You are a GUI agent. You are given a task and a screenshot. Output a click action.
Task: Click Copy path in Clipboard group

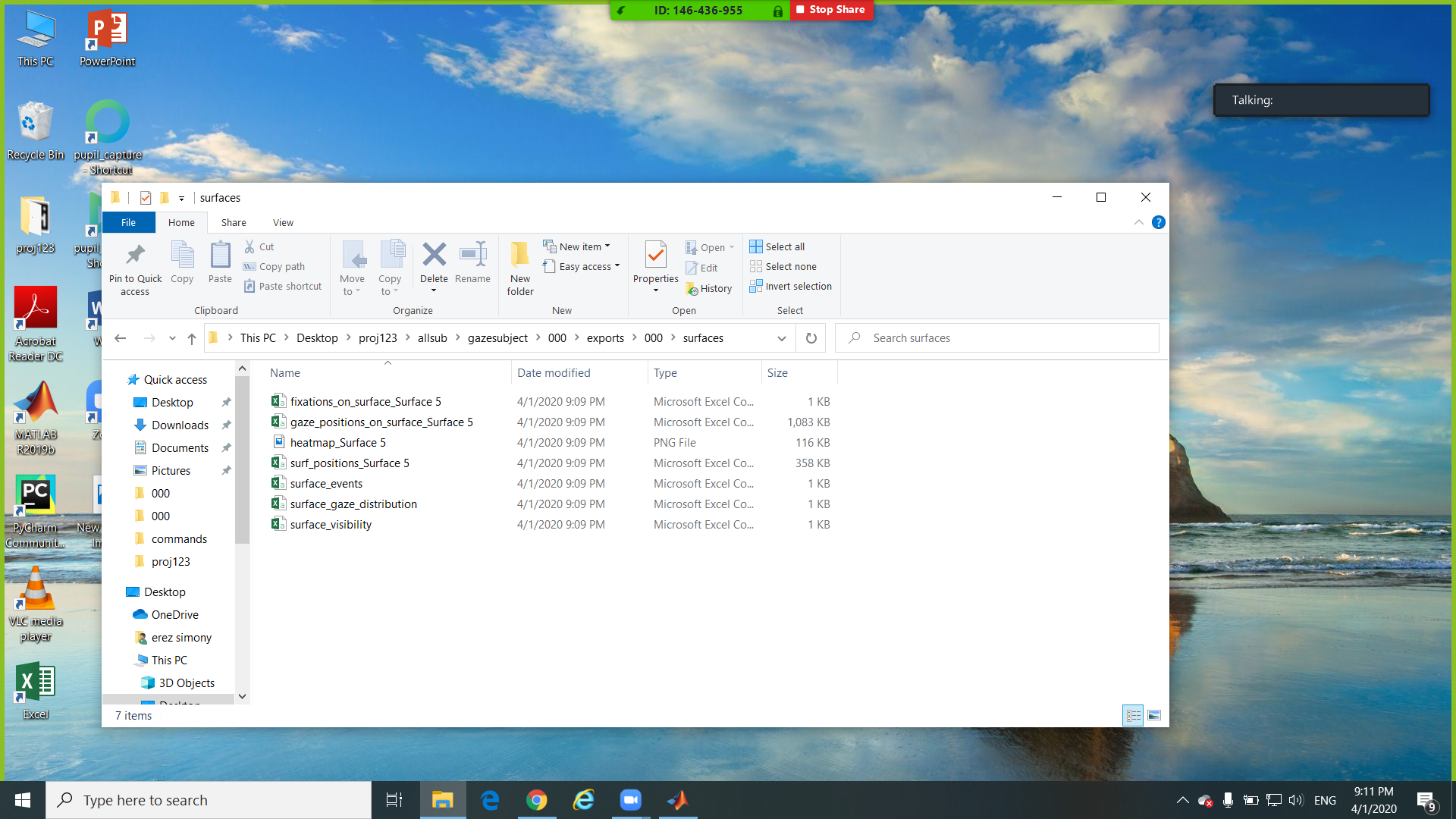(274, 266)
